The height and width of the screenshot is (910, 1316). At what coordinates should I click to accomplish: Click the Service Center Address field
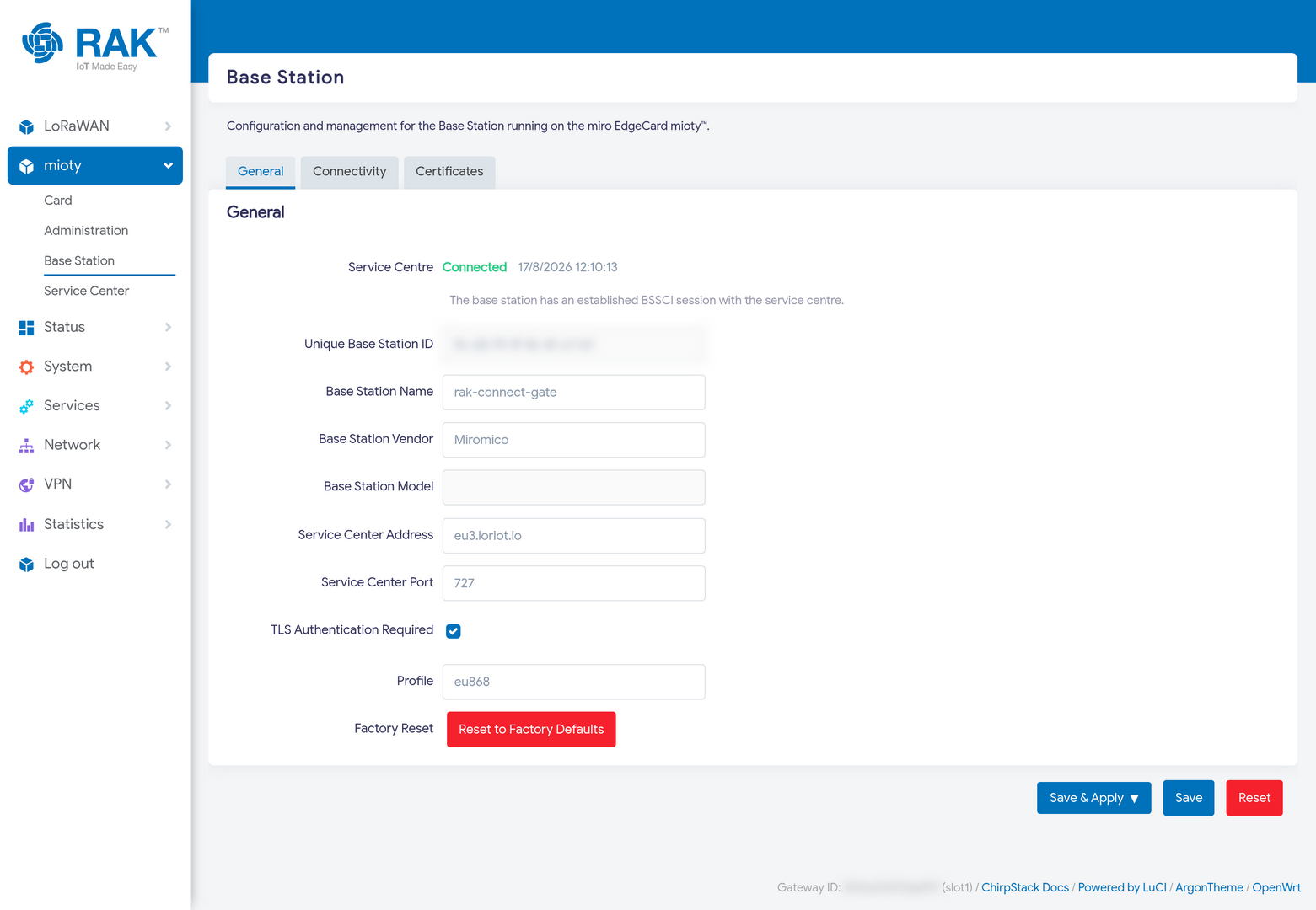point(574,536)
